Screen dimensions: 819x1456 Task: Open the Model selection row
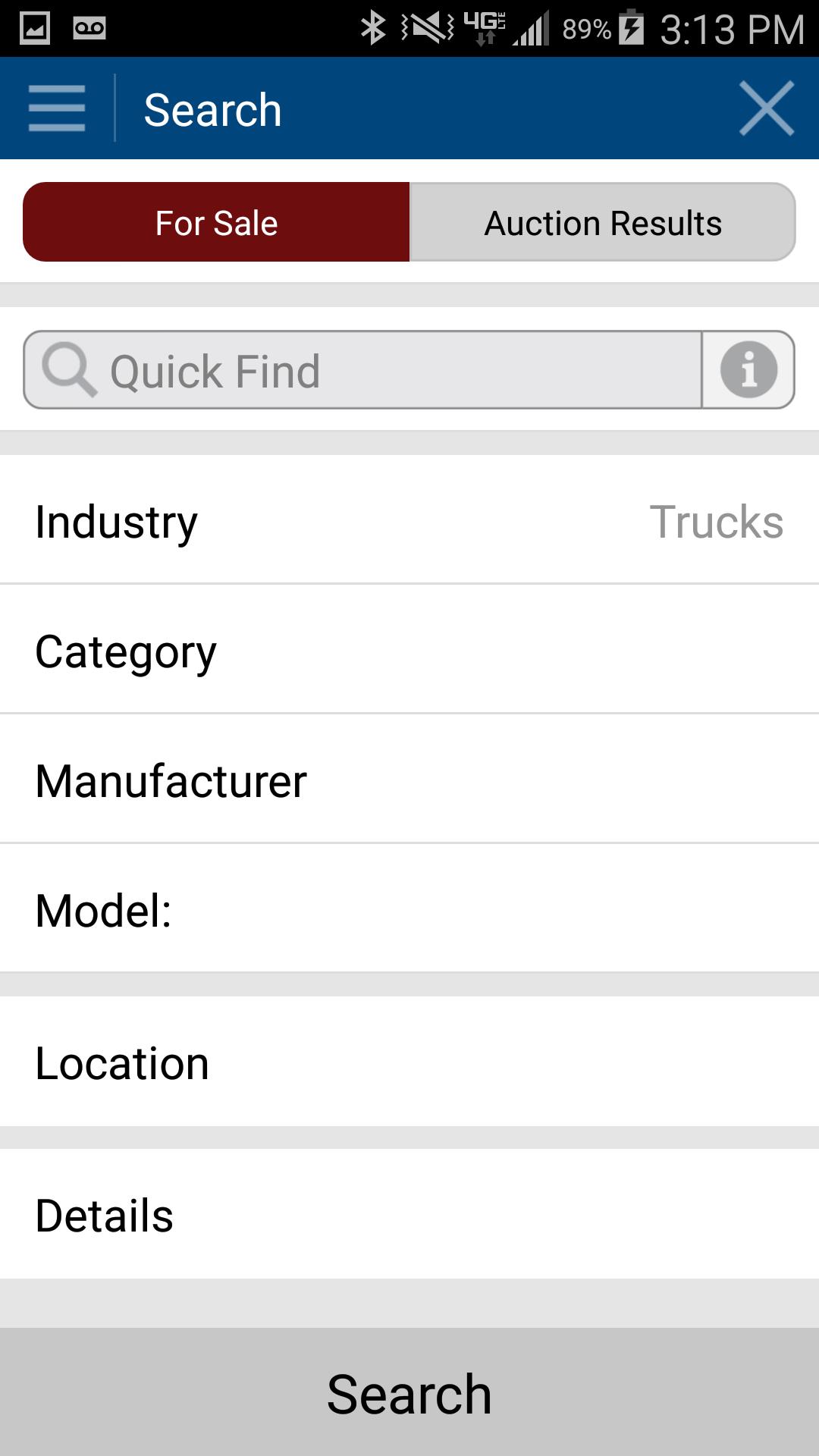pyautogui.click(x=409, y=910)
